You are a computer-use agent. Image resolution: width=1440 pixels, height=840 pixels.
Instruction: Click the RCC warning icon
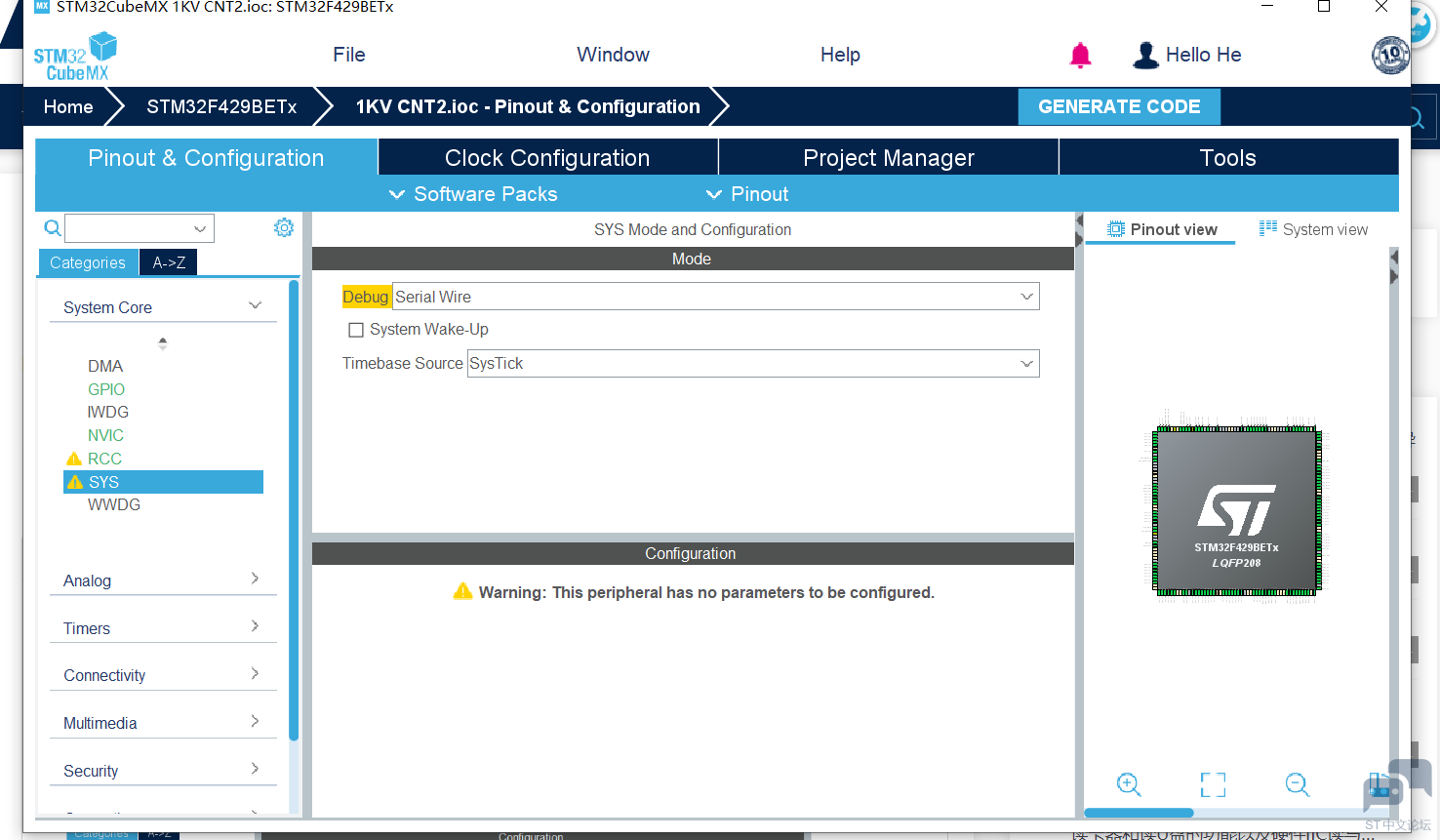pos(73,459)
